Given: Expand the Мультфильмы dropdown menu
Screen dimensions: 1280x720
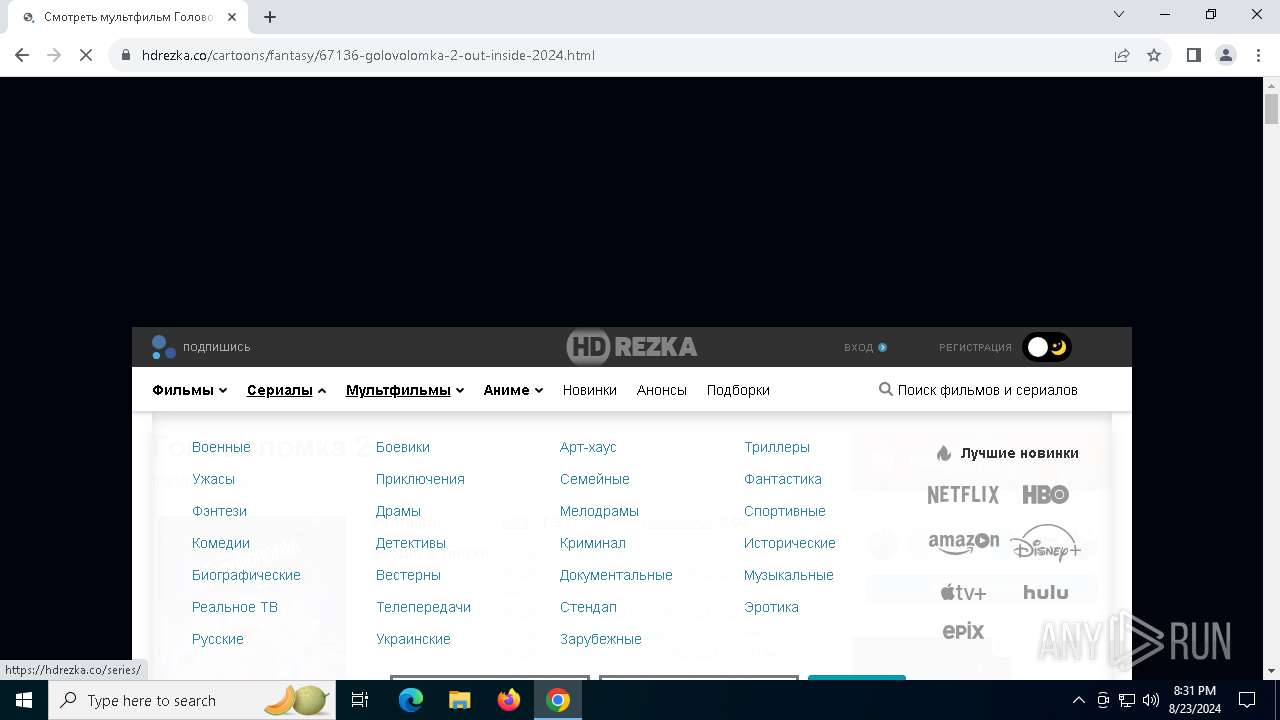Looking at the screenshot, I should click(405, 390).
